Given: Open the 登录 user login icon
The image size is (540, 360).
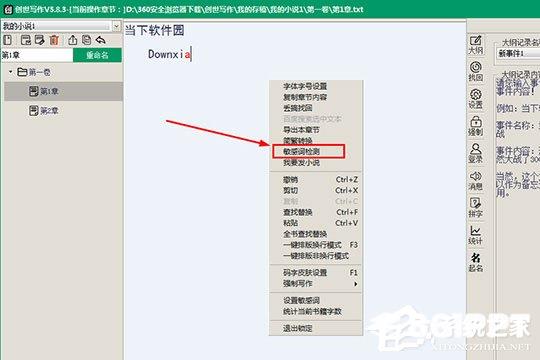Looking at the screenshot, I should [x=476, y=153].
